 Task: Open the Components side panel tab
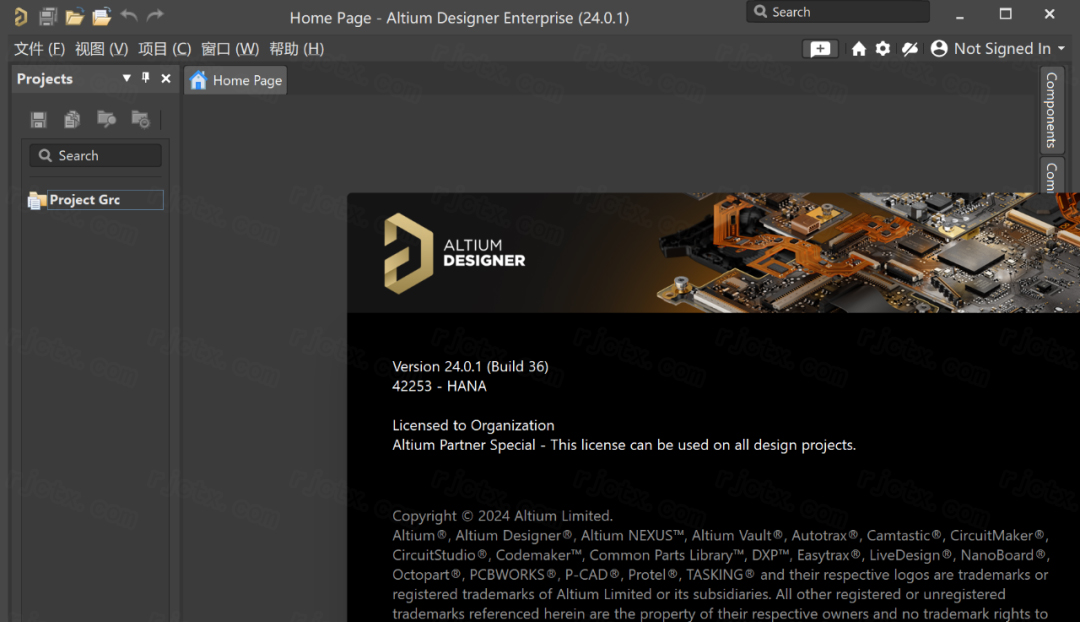(x=1051, y=109)
